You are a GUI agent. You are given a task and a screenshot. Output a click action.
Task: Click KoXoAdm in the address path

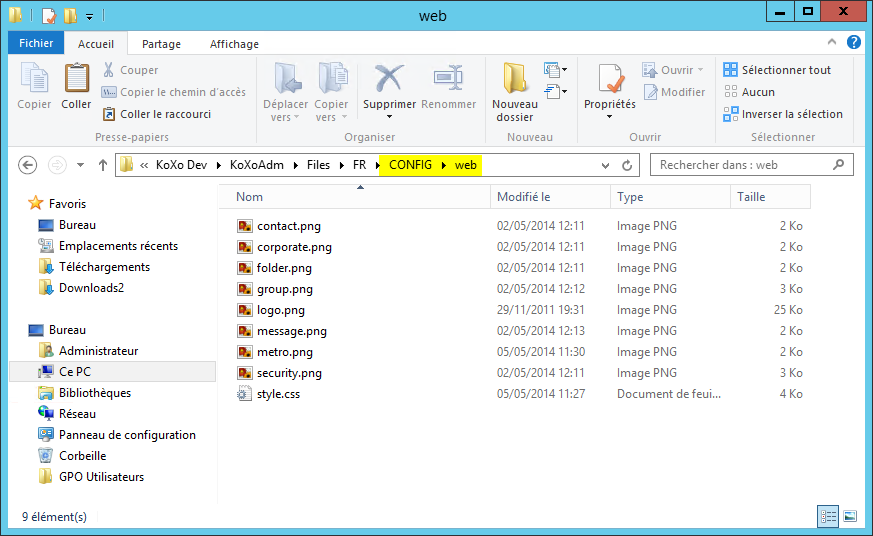pos(257,165)
